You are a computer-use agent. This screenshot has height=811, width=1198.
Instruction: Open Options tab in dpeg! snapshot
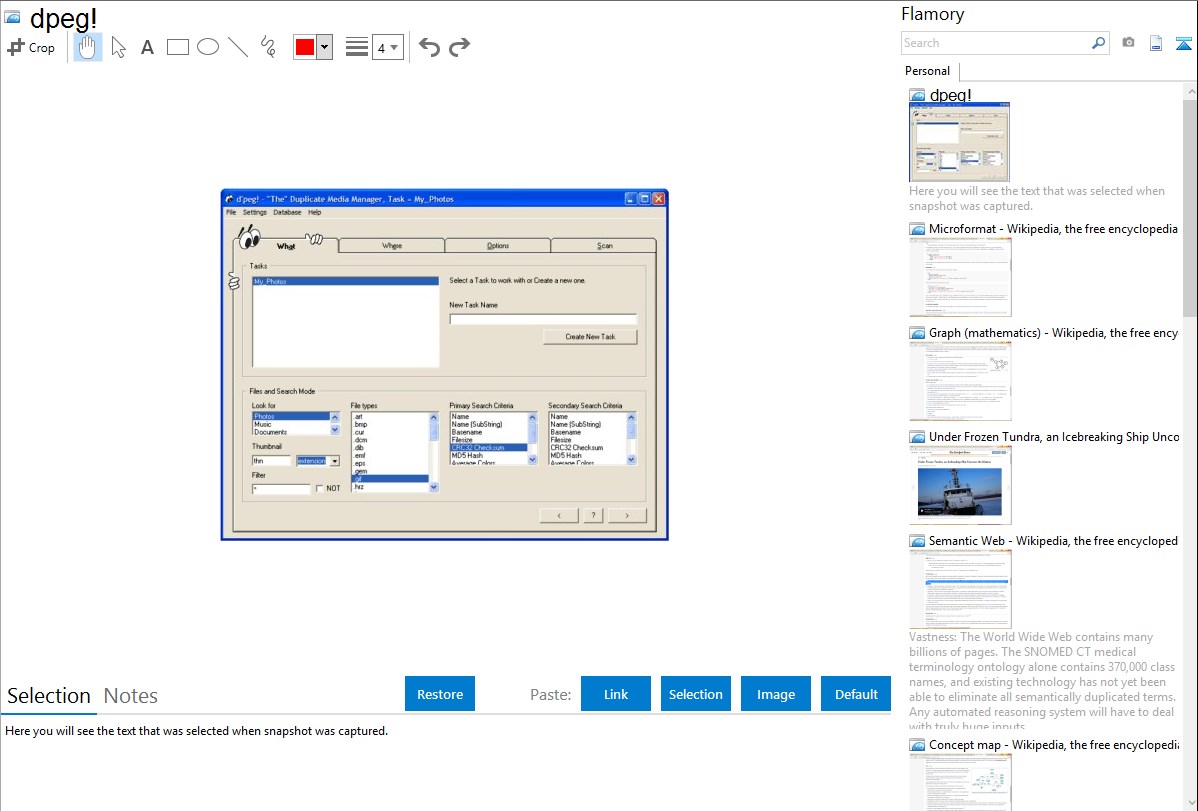497,246
